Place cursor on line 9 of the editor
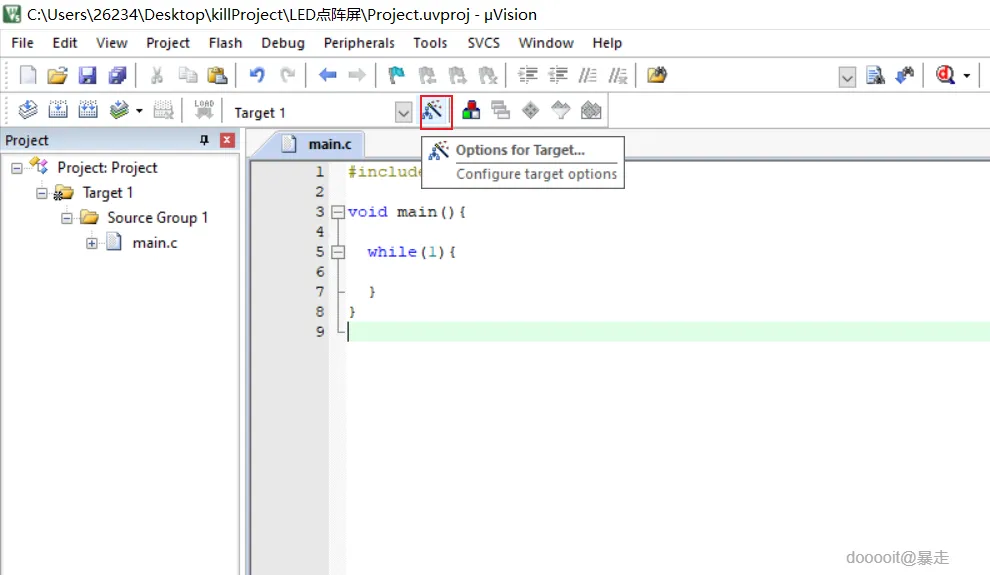 pos(667,332)
